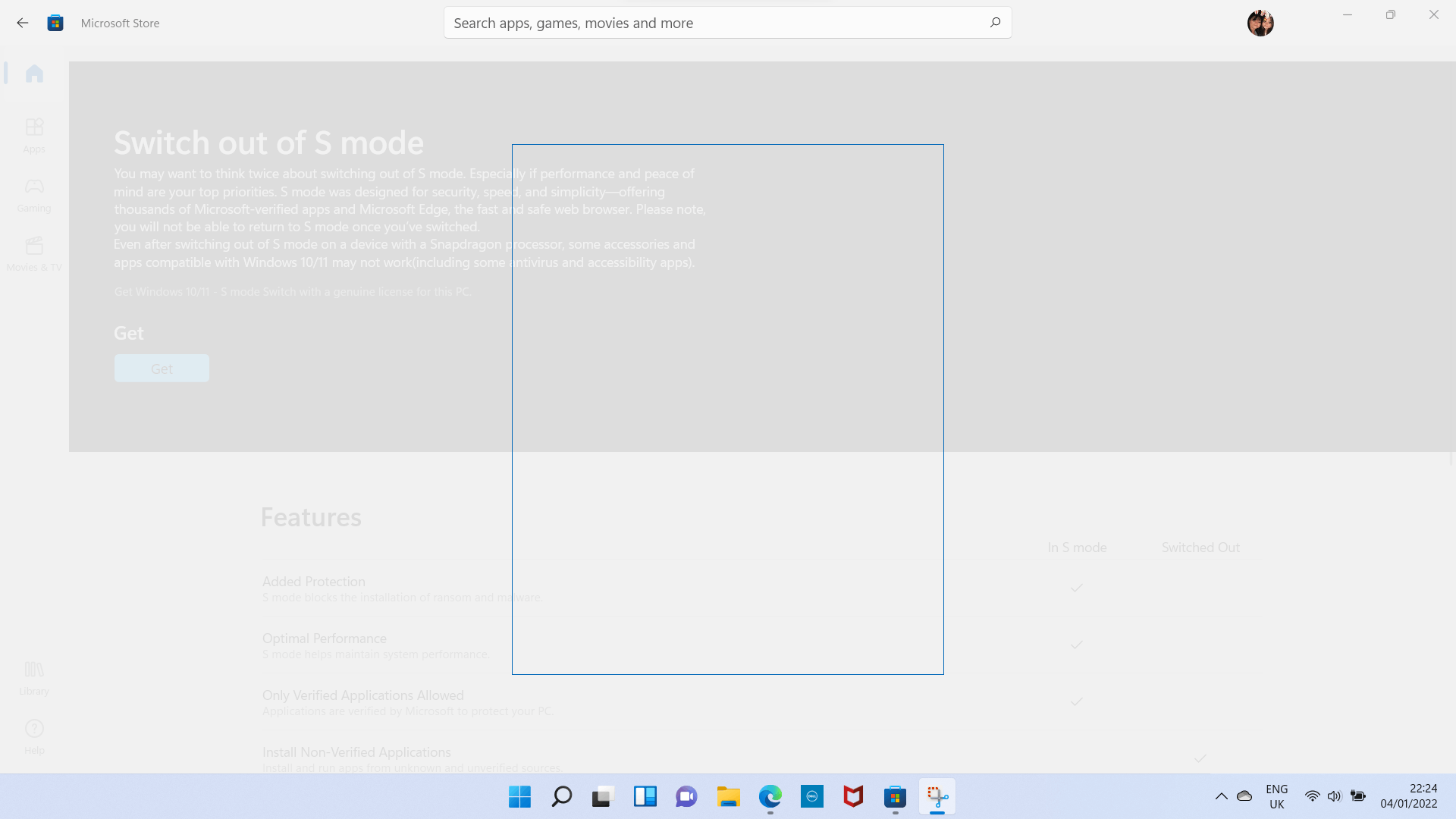Open Help in the sidebar
1456x819 pixels.
[x=34, y=737]
